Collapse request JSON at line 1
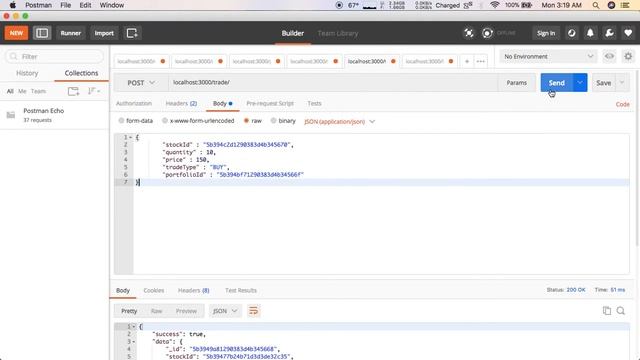 (131, 138)
